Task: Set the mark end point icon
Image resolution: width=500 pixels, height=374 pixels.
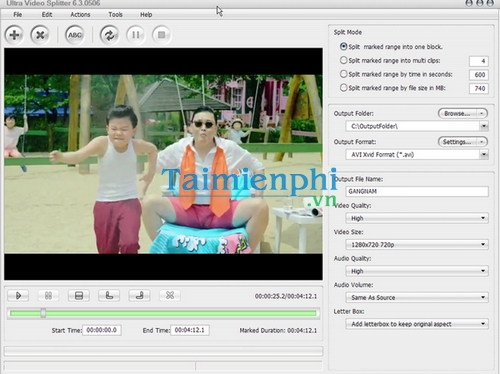Action: click(139, 296)
